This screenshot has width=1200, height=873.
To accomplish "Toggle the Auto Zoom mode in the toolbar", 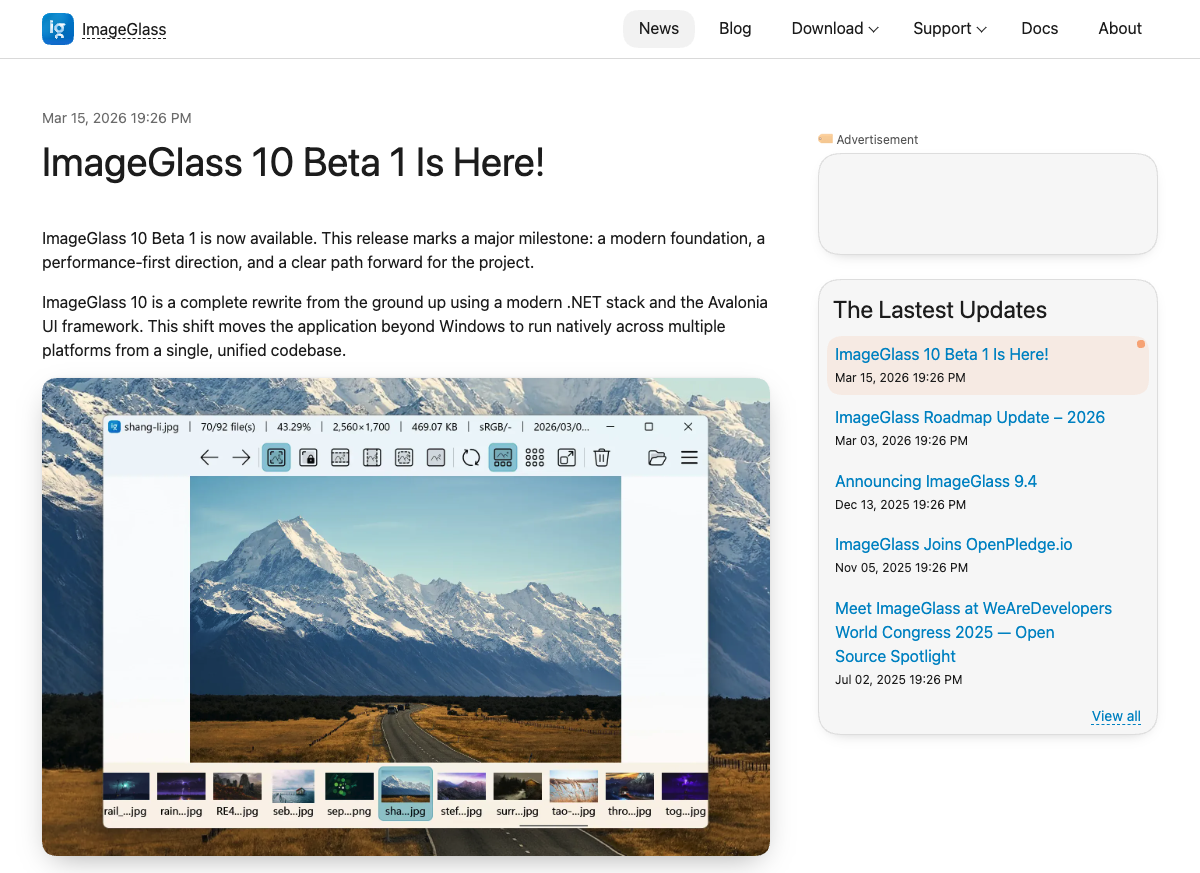I will pos(276,457).
